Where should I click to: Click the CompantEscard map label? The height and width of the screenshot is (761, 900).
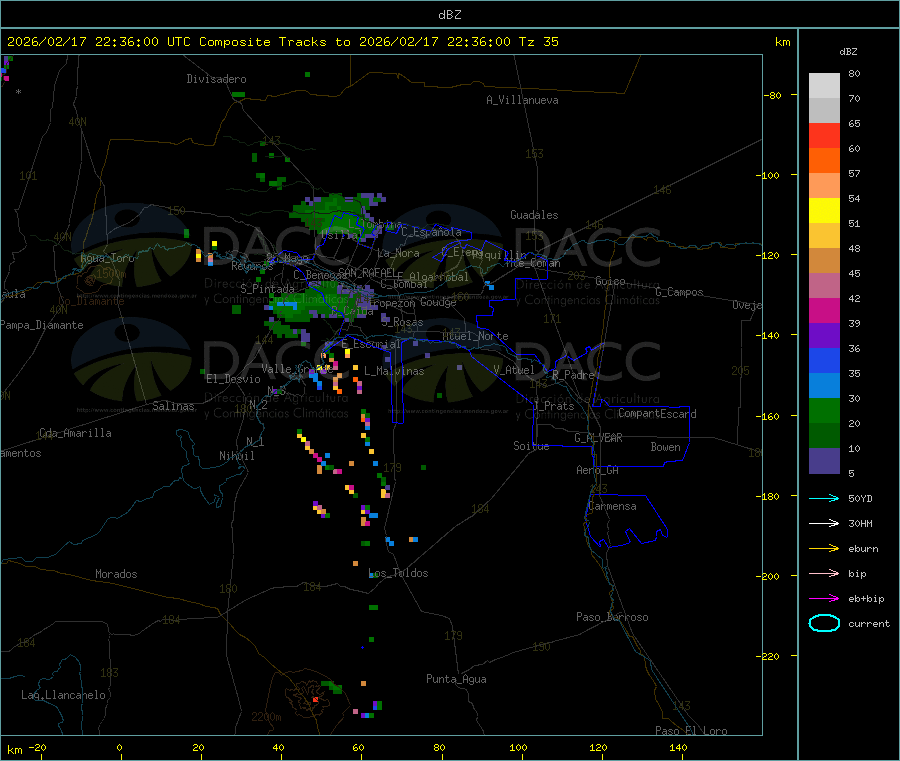(x=657, y=413)
